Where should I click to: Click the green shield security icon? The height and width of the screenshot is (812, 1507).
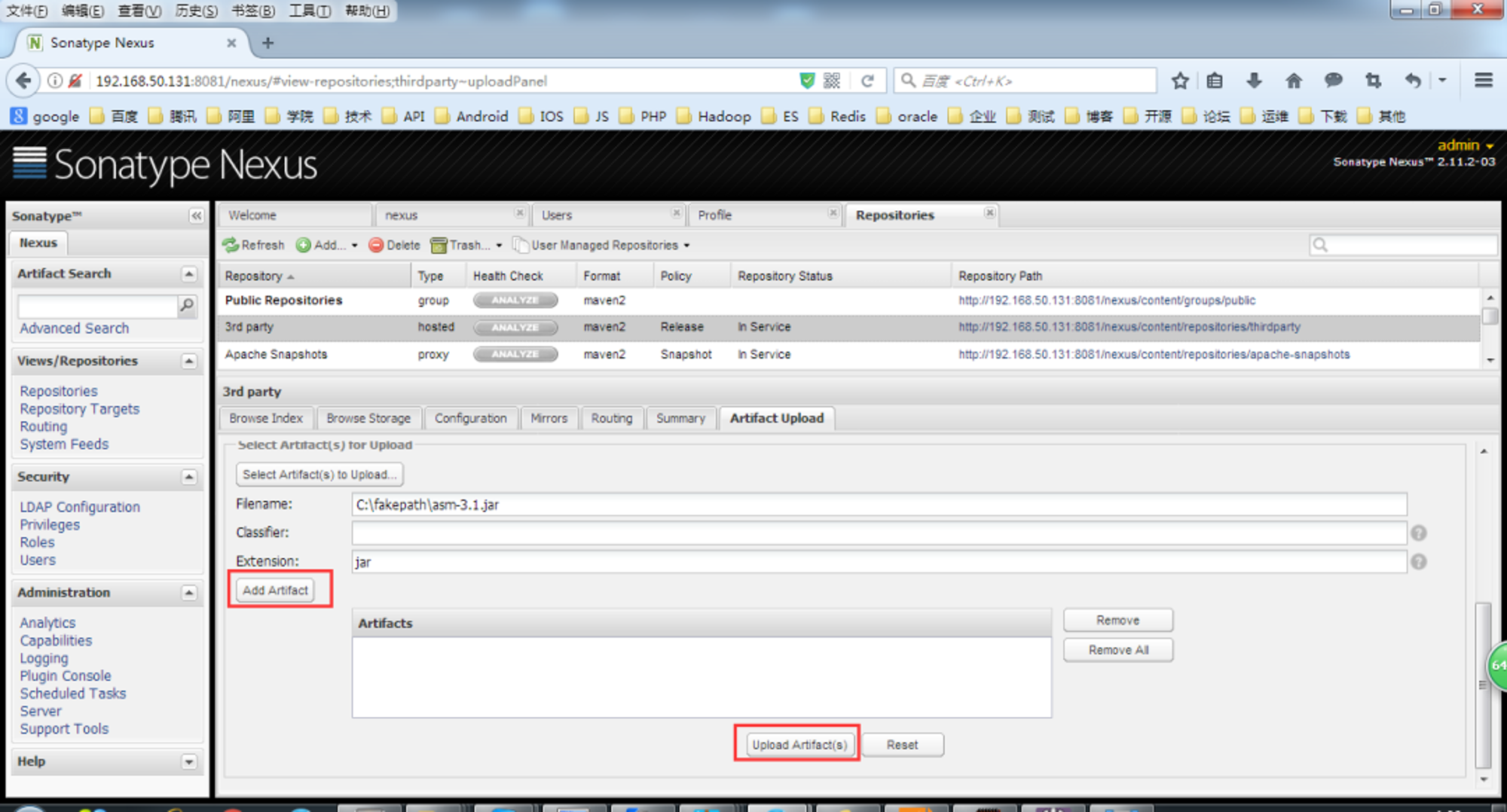coord(807,81)
